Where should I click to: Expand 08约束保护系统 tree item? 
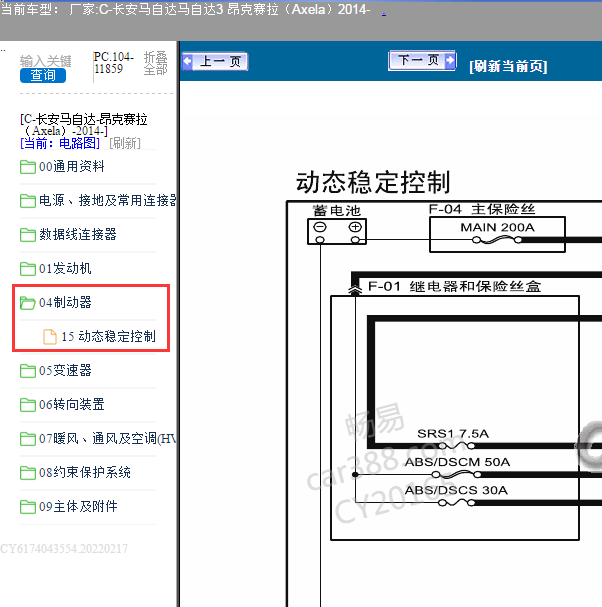click(x=85, y=473)
